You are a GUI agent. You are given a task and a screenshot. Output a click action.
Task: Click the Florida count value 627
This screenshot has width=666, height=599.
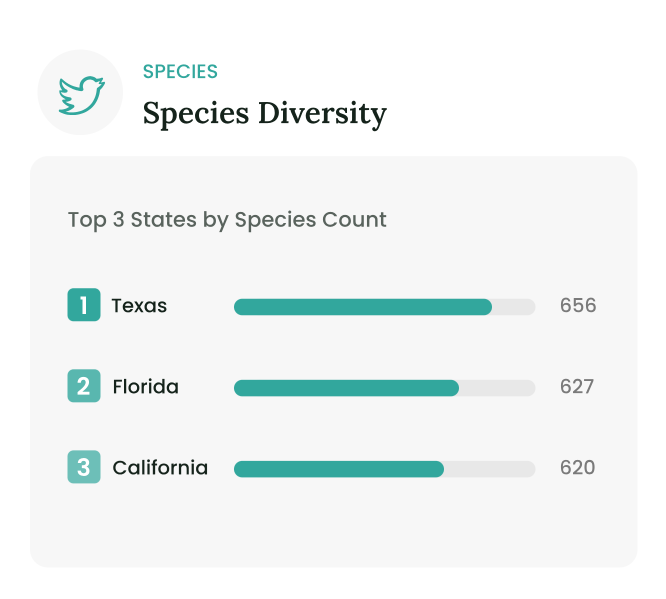pyautogui.click(x=577, y=387)
